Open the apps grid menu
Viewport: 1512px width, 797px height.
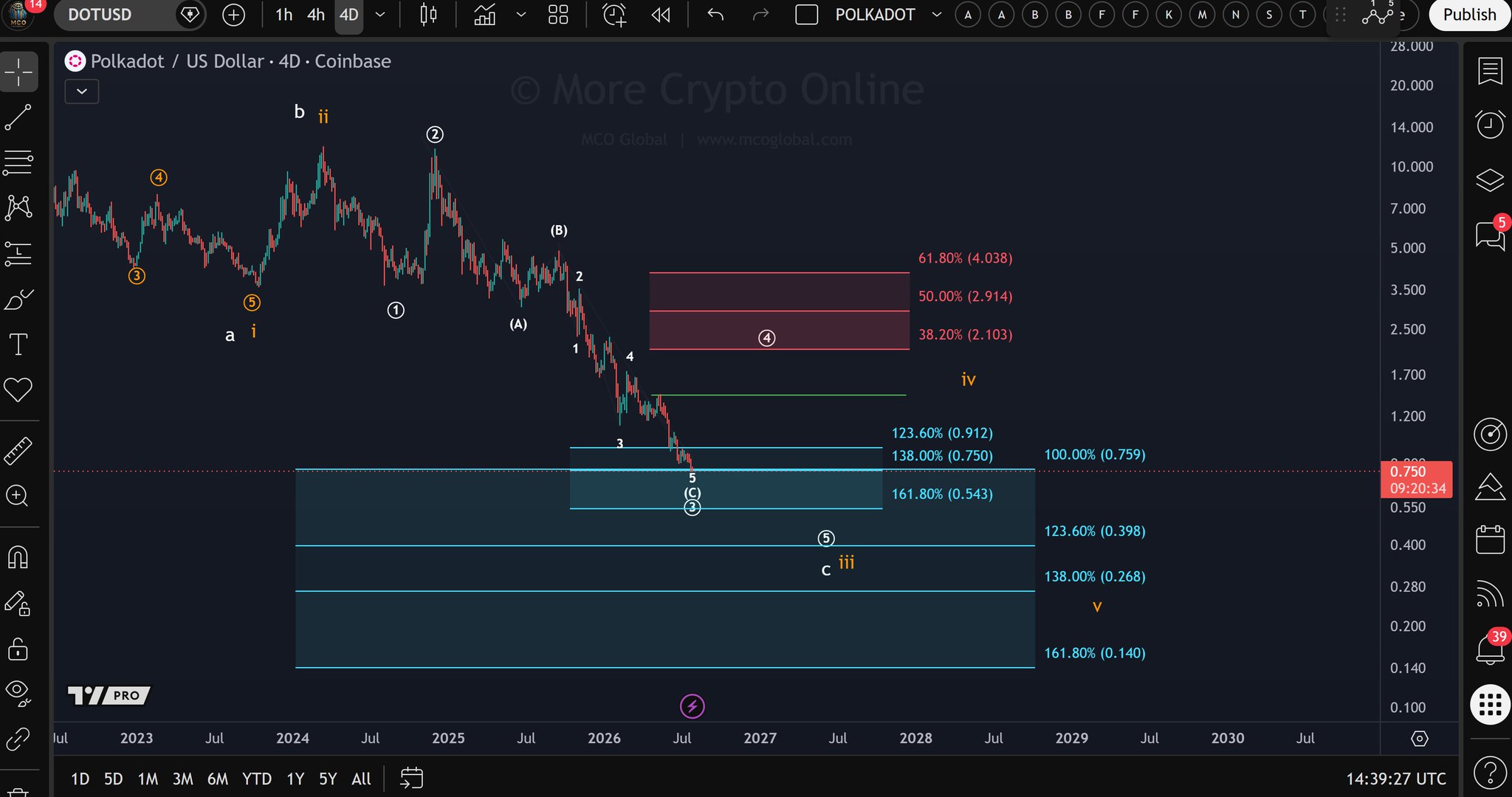click(1490, 704)
